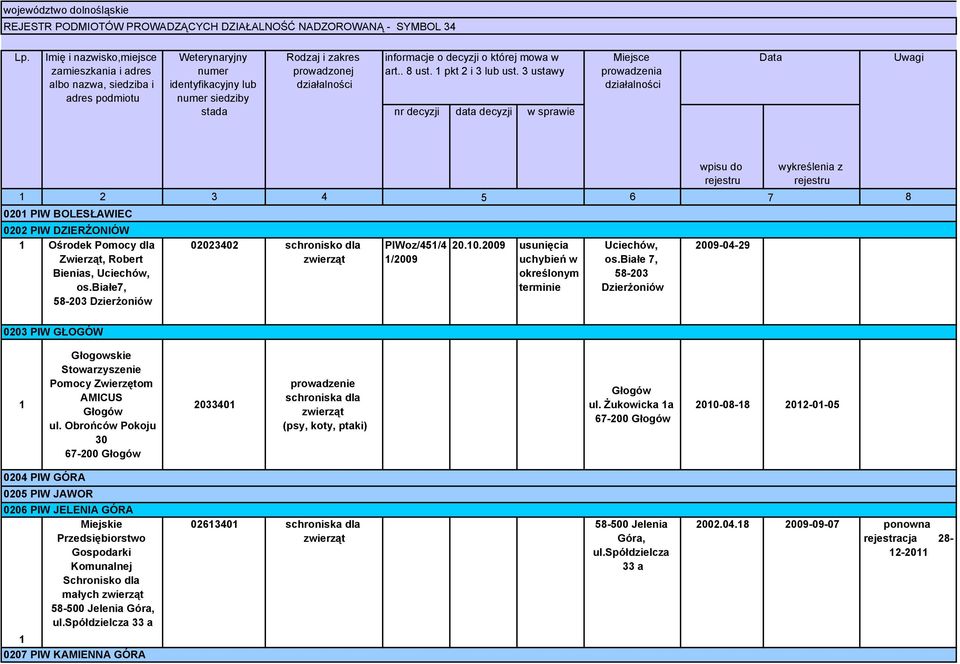Select 'Miejsce prowadzenia działalności' header
Viewport: 960px width, 664px height.
(x=632, y=119)
